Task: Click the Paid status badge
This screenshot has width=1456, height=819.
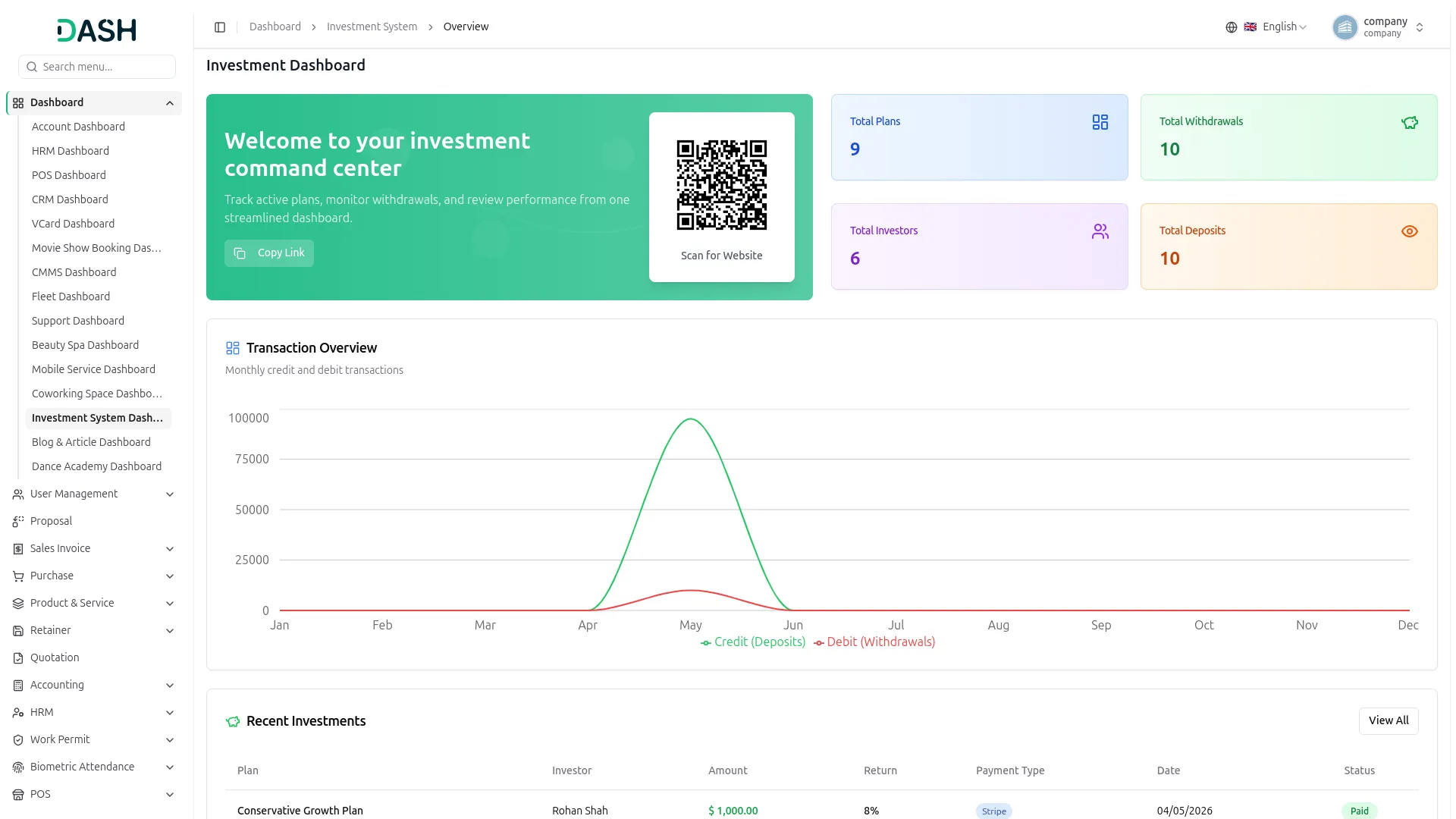Action: coord(1359,811)
